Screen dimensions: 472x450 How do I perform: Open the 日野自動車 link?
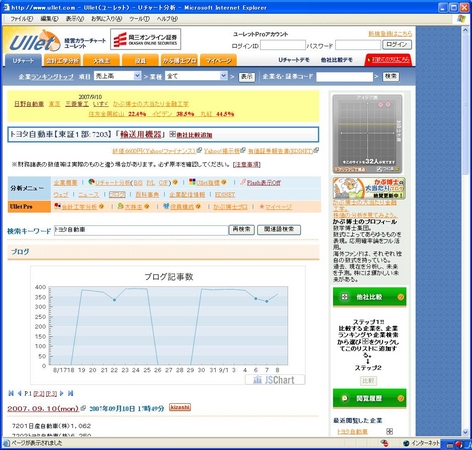pyautogui.click(x=29, y=104)
